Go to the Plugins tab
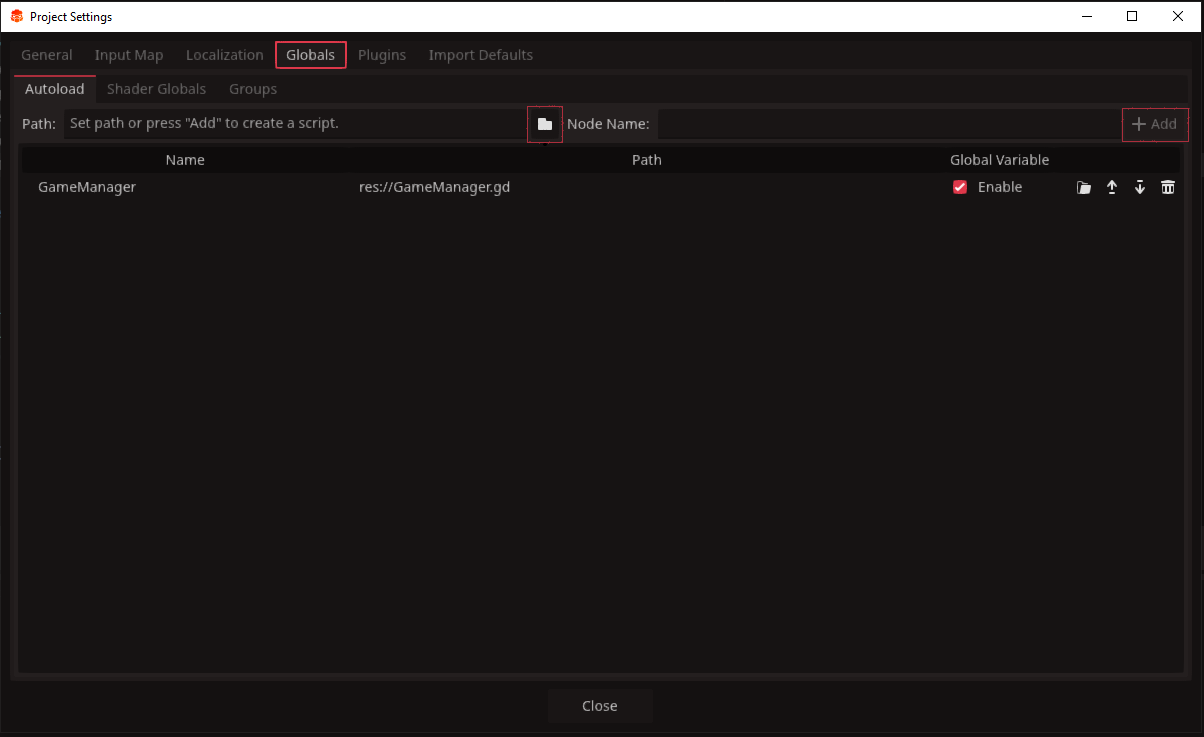This screenshot has width=1204, height=737. pyautogui.click(x=382, y=55)
